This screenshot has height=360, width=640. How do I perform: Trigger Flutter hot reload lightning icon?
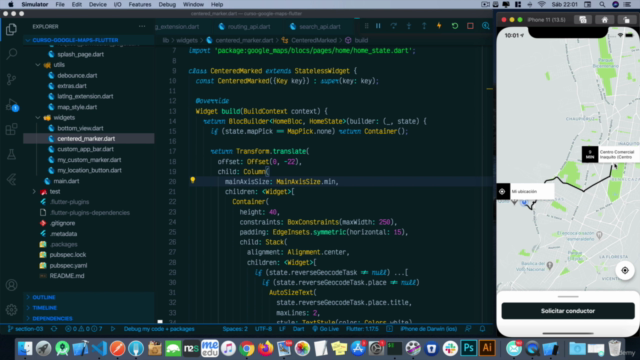tap(439, 26)
